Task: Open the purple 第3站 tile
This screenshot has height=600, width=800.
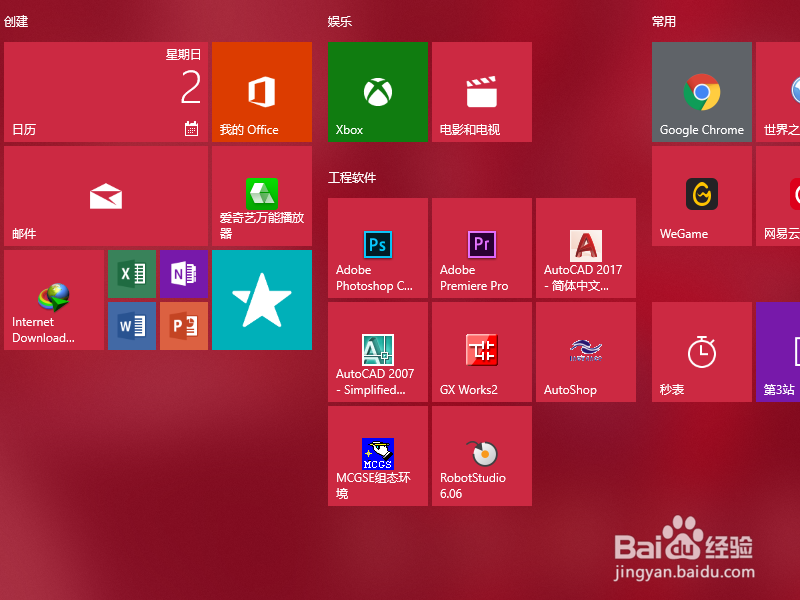Action: pyautogui.click(x=778, y=352)
